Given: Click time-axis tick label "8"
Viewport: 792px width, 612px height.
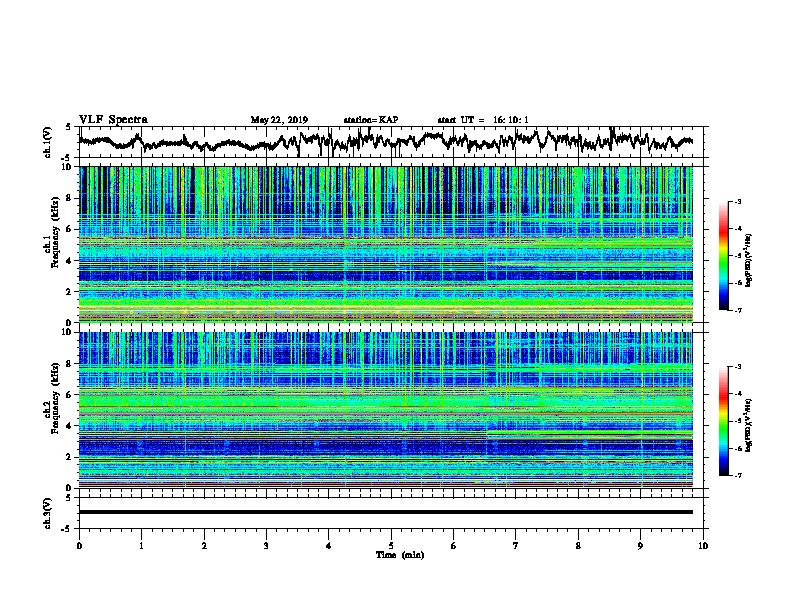Looking at the screenshot, I should (578, 546).
